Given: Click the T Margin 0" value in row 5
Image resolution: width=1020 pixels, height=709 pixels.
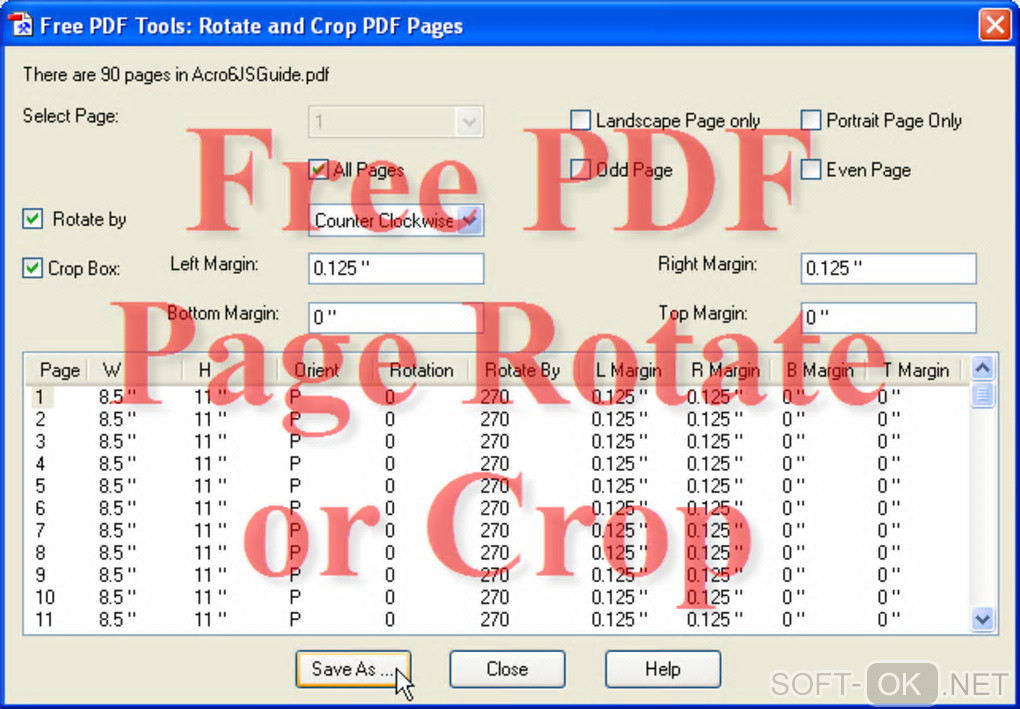Looking at the screenshot, I should click(x=889, y=485).
